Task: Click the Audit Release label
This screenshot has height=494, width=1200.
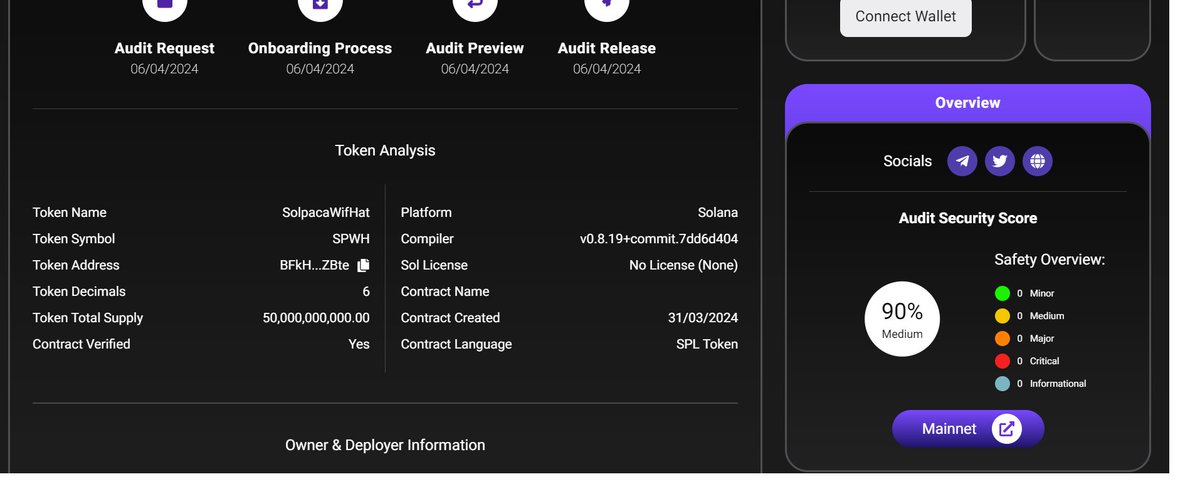Action: 607,48
